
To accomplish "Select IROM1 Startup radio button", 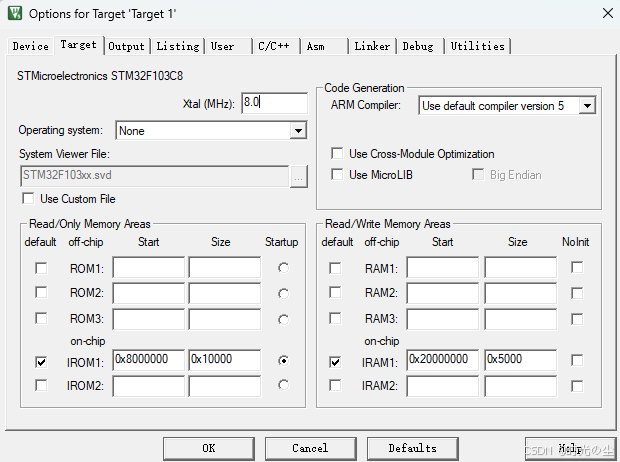I will click(283, 360).
